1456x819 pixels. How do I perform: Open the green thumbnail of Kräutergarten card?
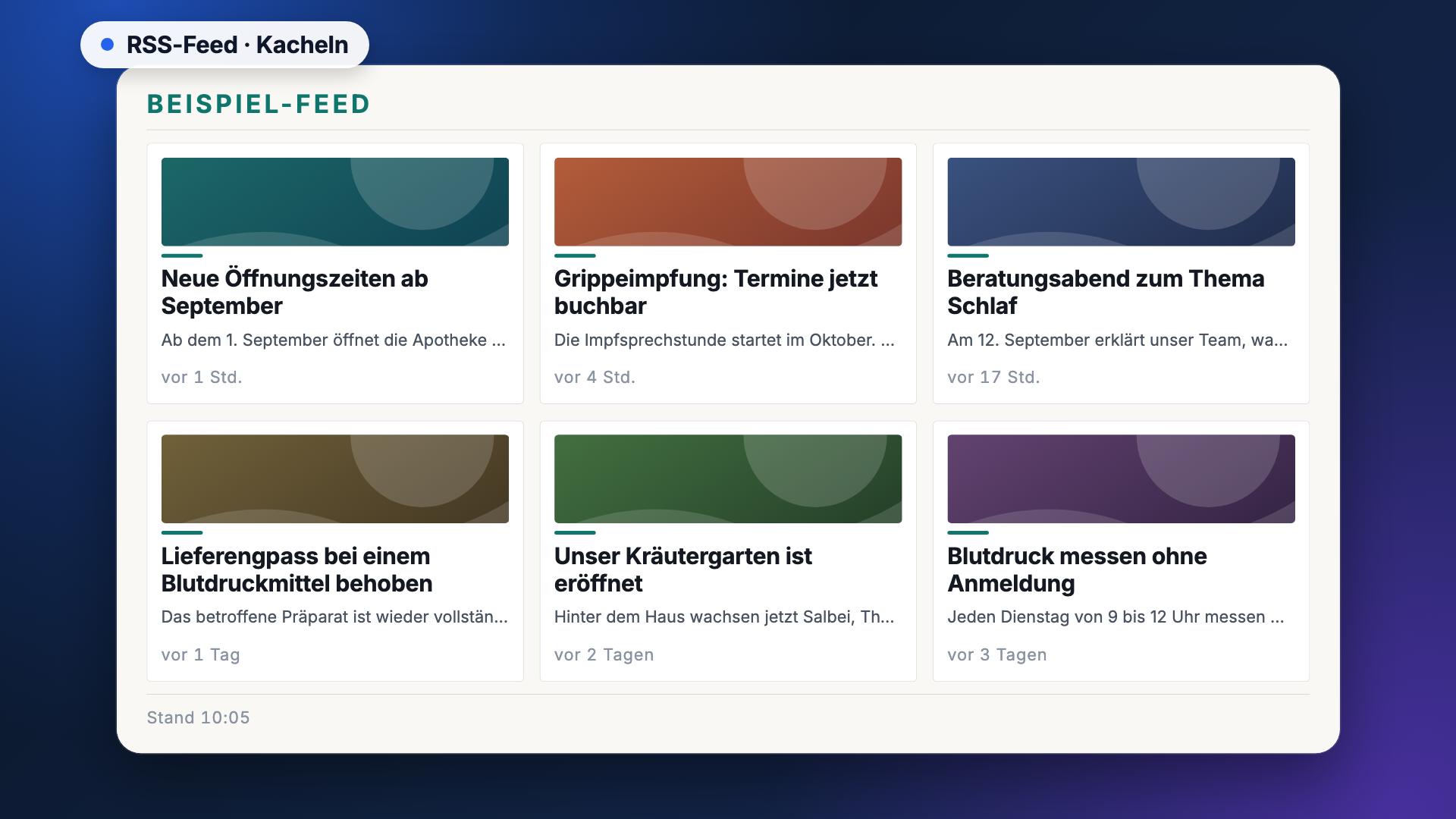coord(728,479)
